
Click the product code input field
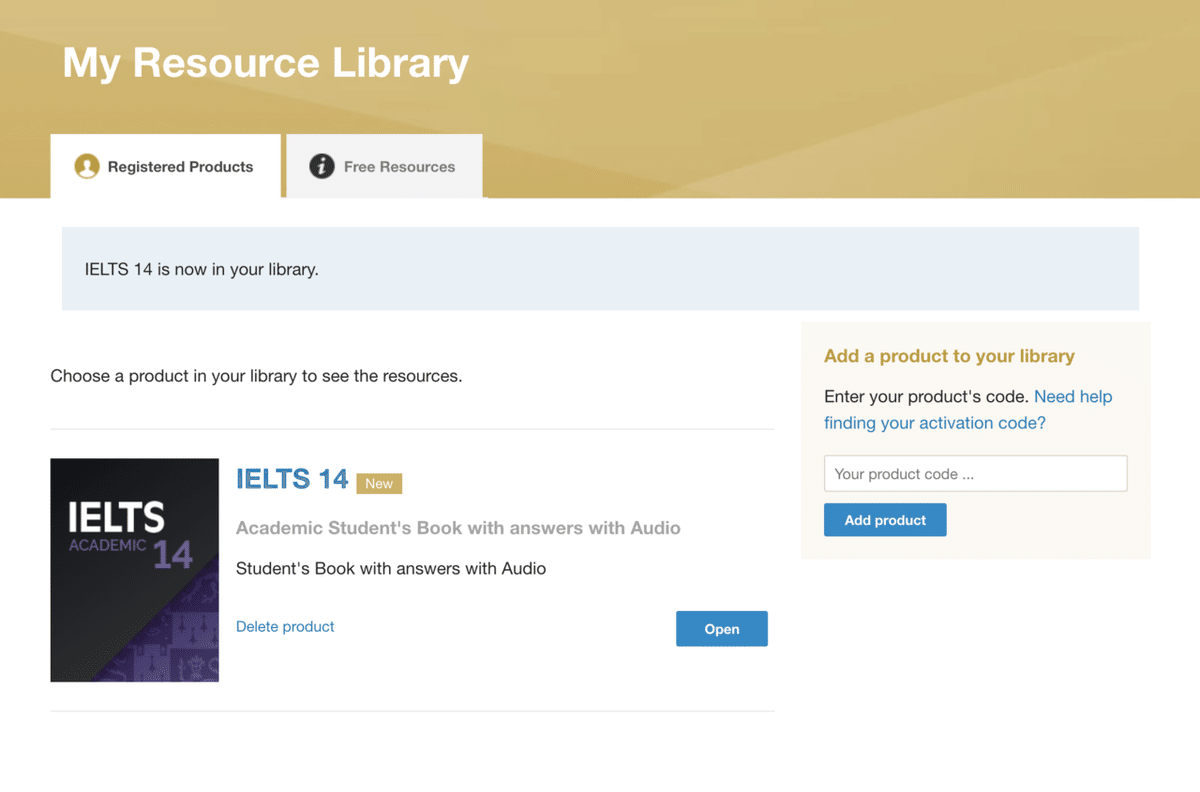pos(975,474)
